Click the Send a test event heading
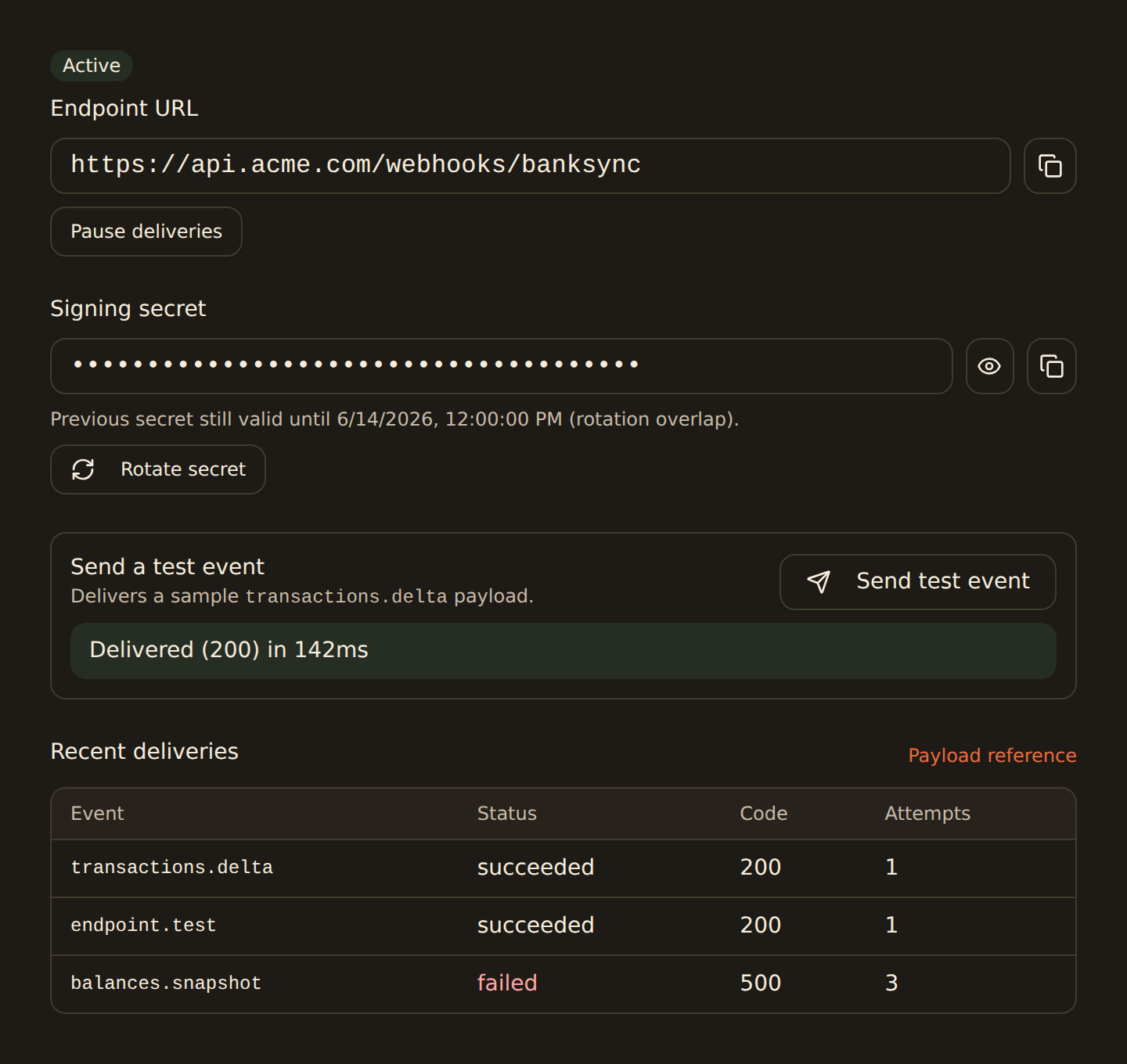This screenshot has height=1064, width=1127. (x=167, y=566)
